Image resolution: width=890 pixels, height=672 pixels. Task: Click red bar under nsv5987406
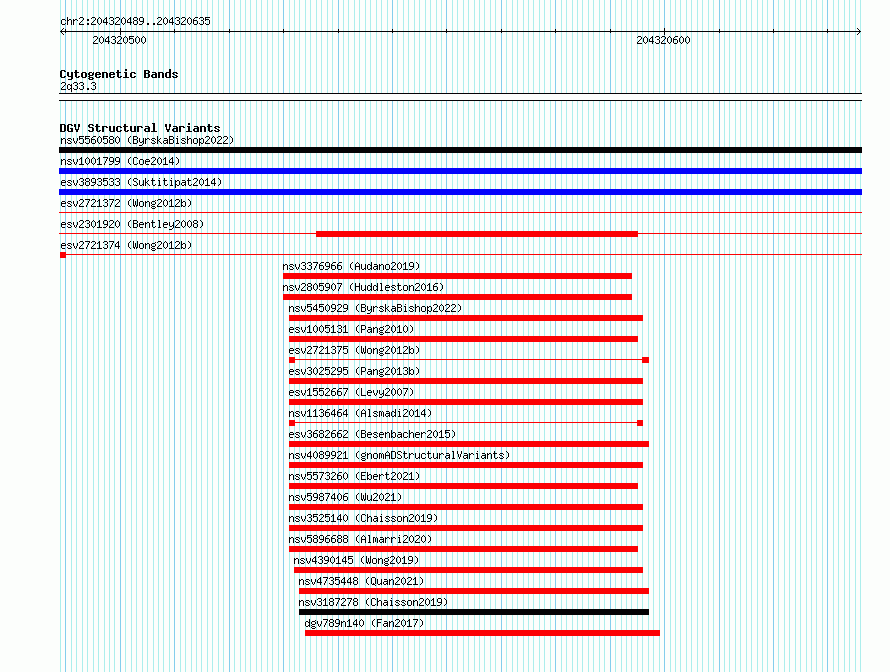click(466, 507)
